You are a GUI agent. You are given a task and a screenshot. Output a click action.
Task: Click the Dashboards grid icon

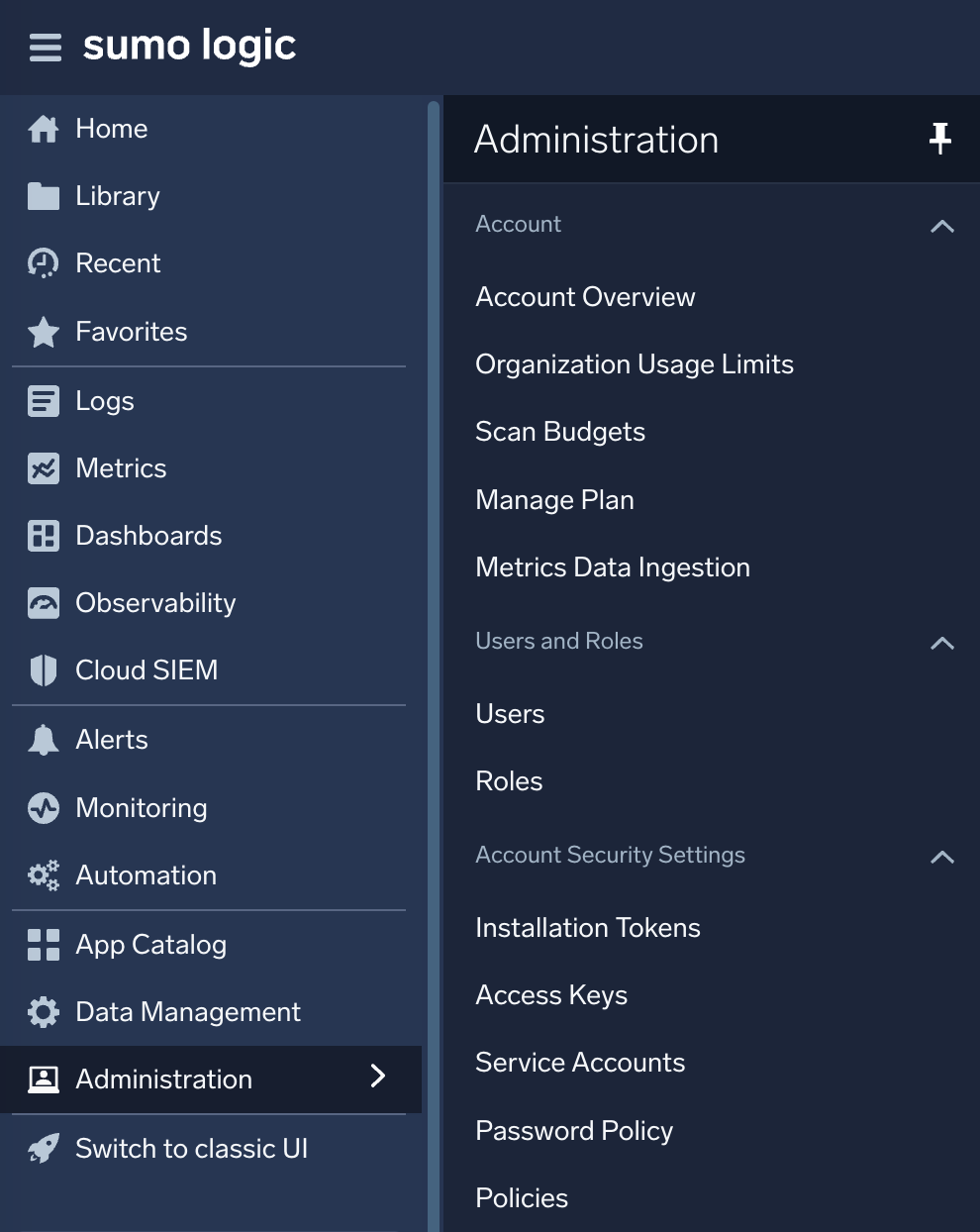click(44, 536)
